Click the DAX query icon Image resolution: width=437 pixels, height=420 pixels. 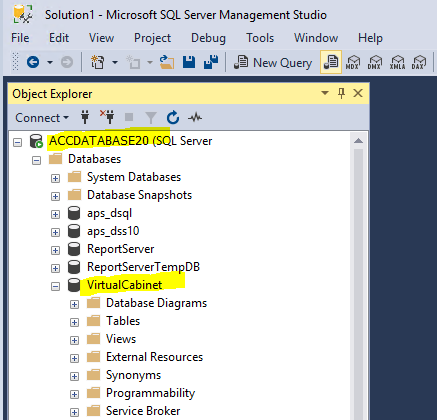[419, 62]
